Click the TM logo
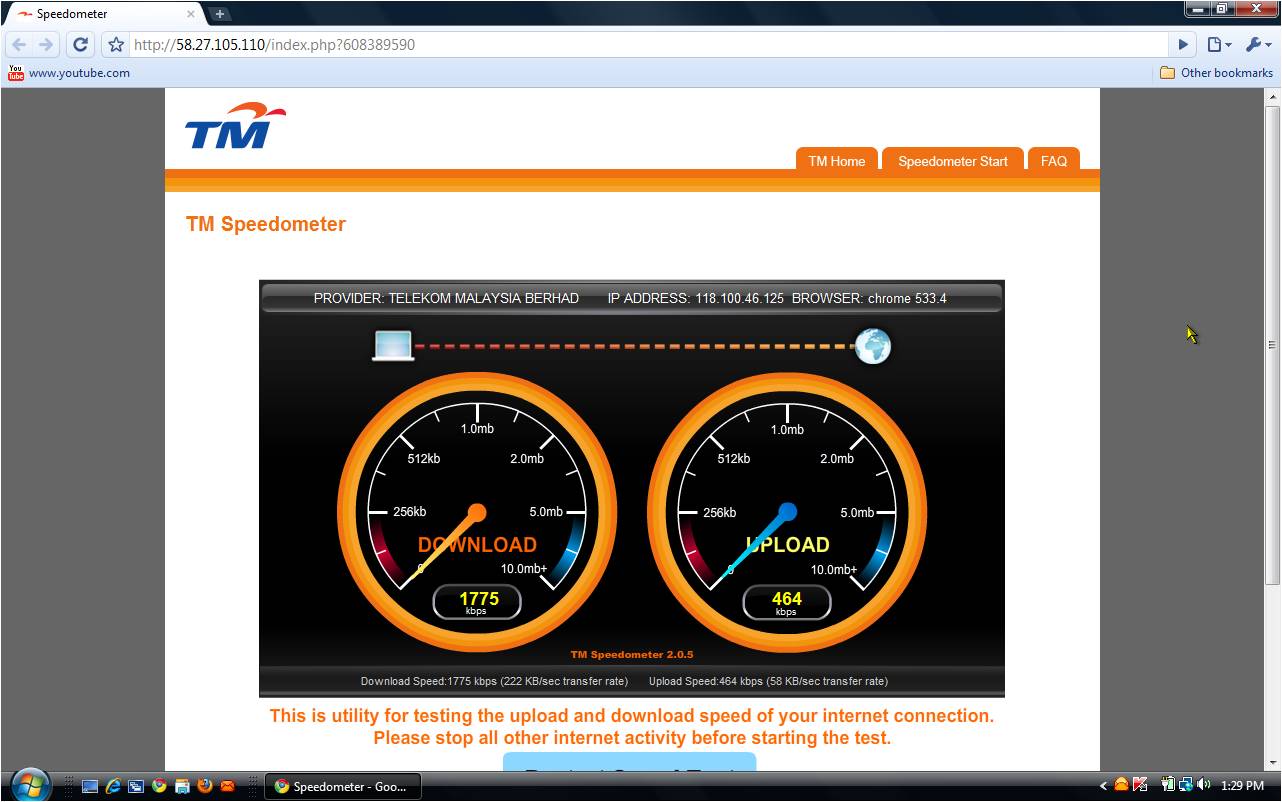The image size is (1282, 802). point(235,125)
